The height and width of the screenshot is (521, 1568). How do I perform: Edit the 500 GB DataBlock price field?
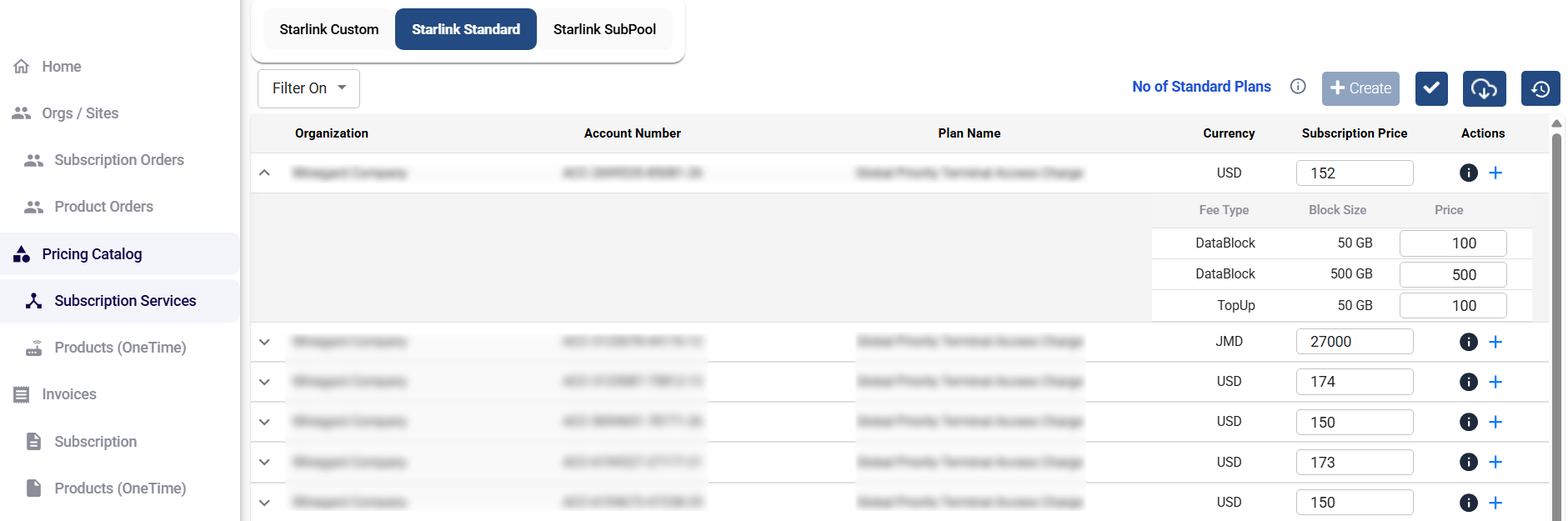click(x=1453, y=274)
